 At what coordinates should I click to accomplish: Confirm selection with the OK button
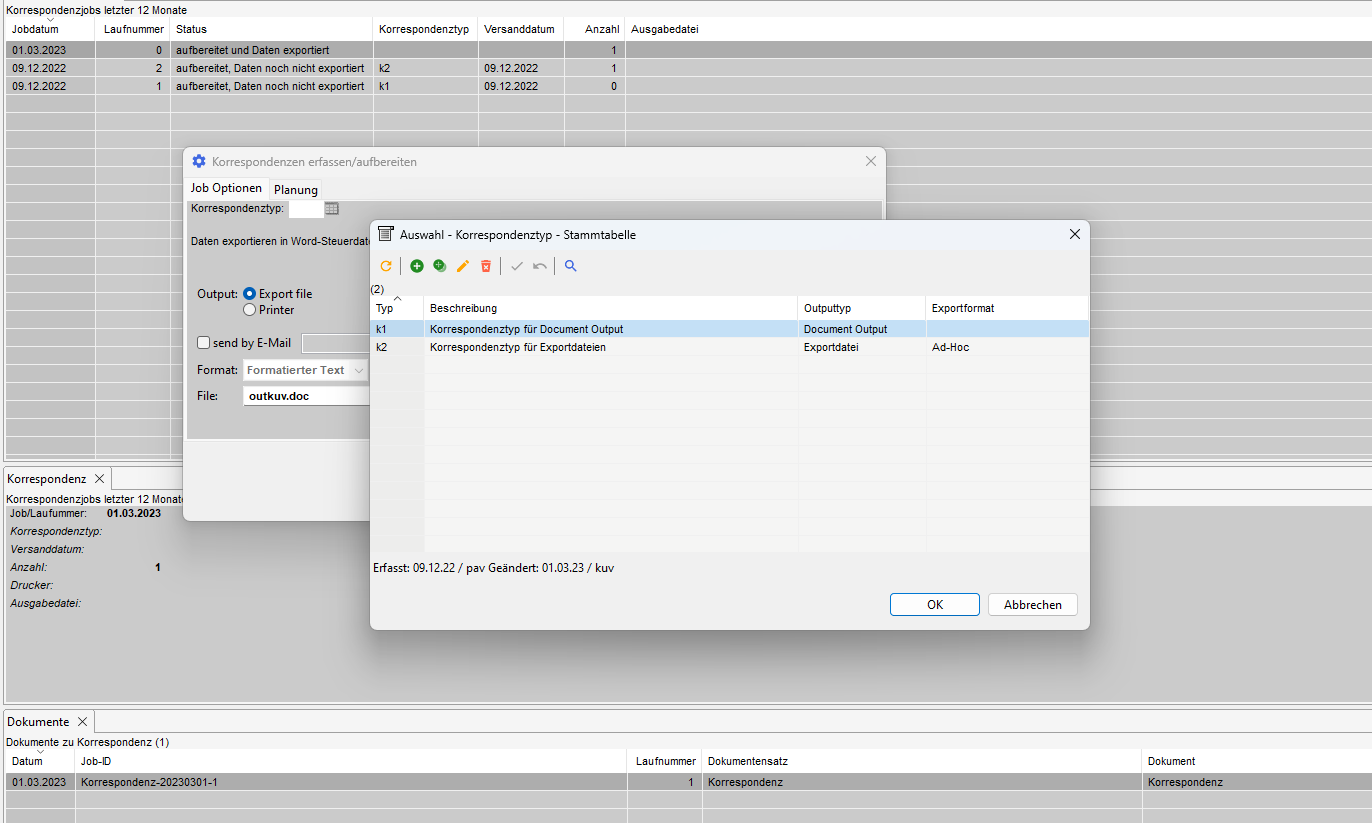(934, 604)
